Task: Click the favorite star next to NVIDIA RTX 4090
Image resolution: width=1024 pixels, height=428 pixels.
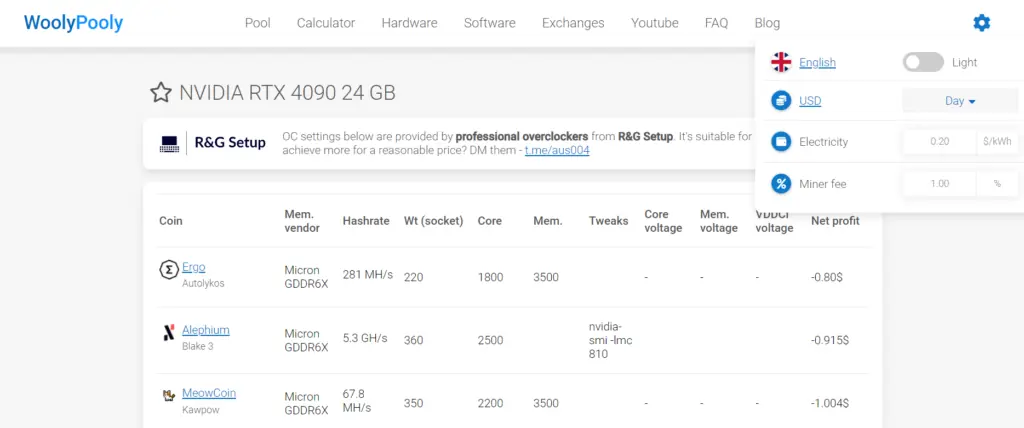Action: tap(161, 93)
